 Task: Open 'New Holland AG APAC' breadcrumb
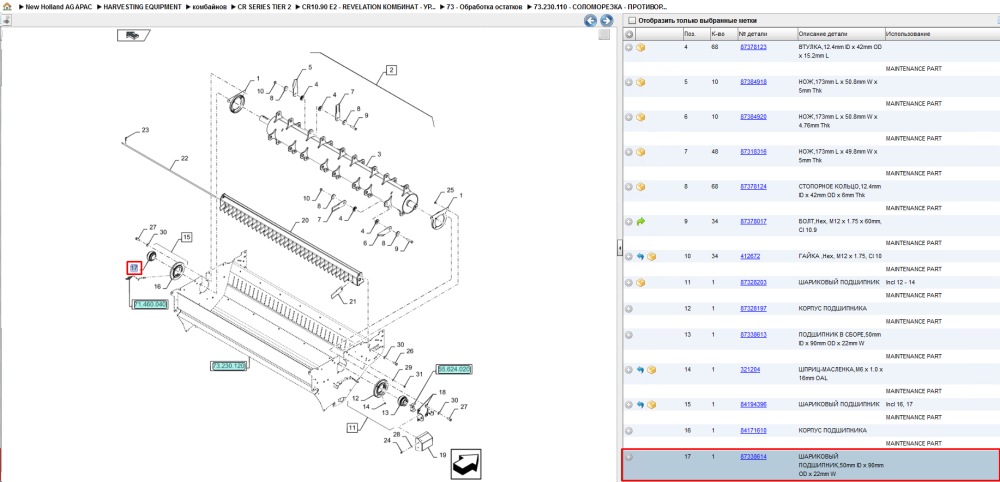59,6
